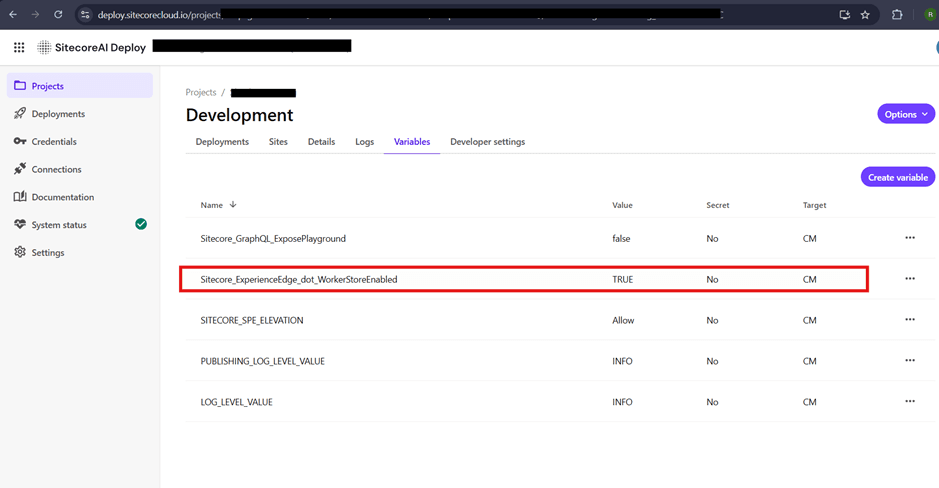Switch to the Deployments tab
Image resolution: width=939 pixels, height=488 pixels.
[x=222, y=142]
